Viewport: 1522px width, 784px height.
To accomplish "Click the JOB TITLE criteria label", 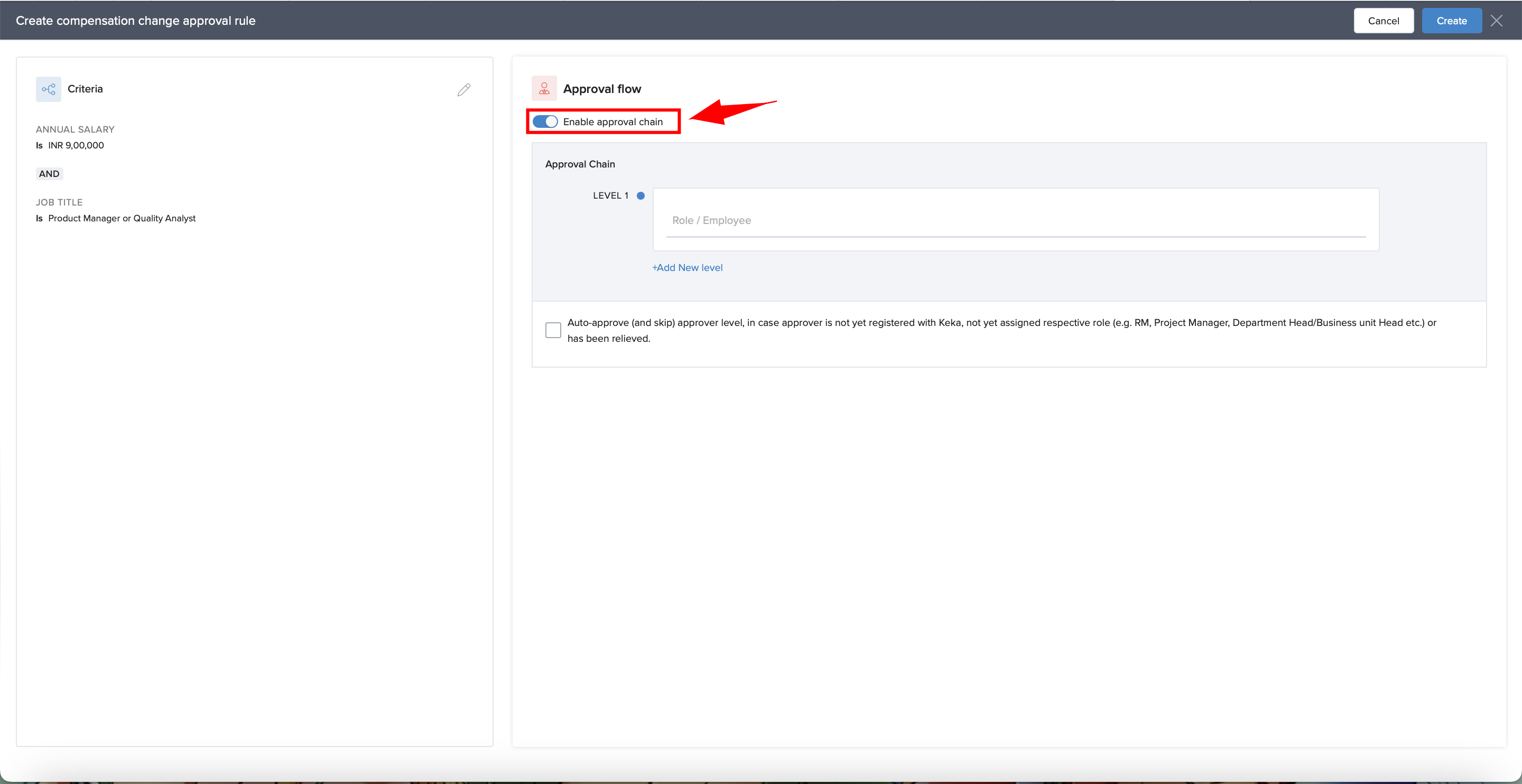I will coord(59,202).
